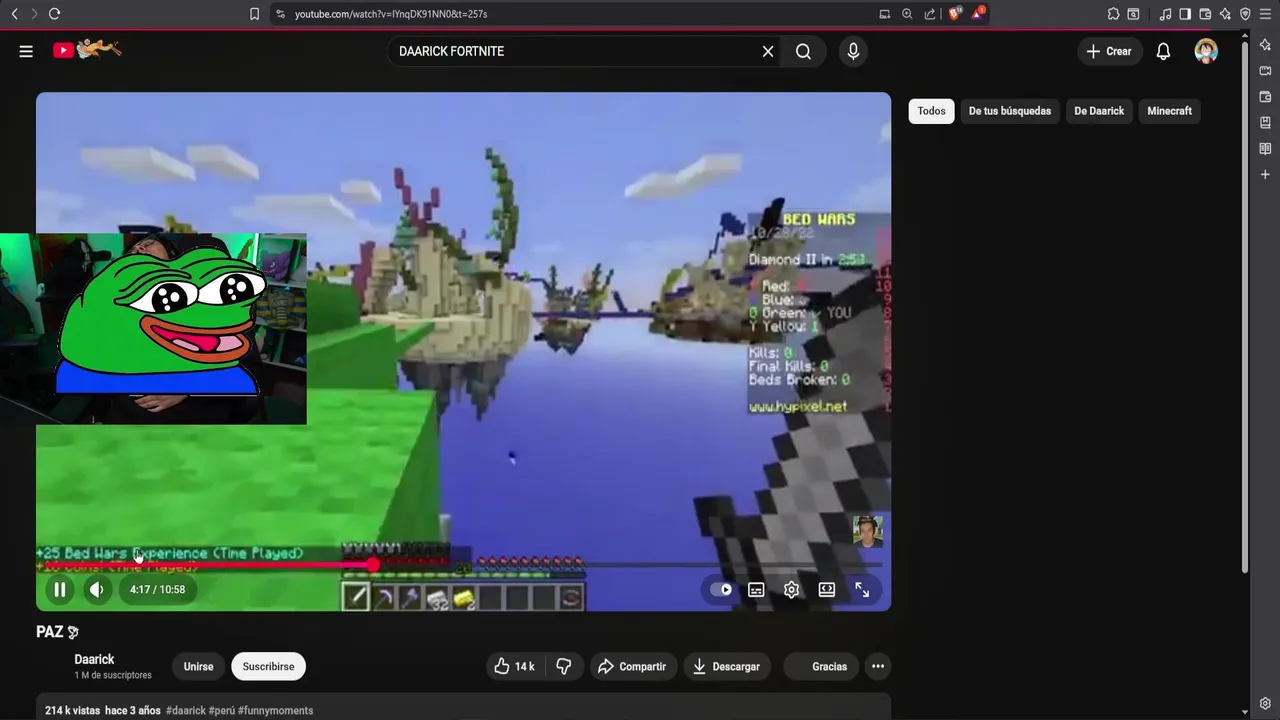Seek on the red progress bar
This screenshot has height=720, width=1280.
point(463,565)
